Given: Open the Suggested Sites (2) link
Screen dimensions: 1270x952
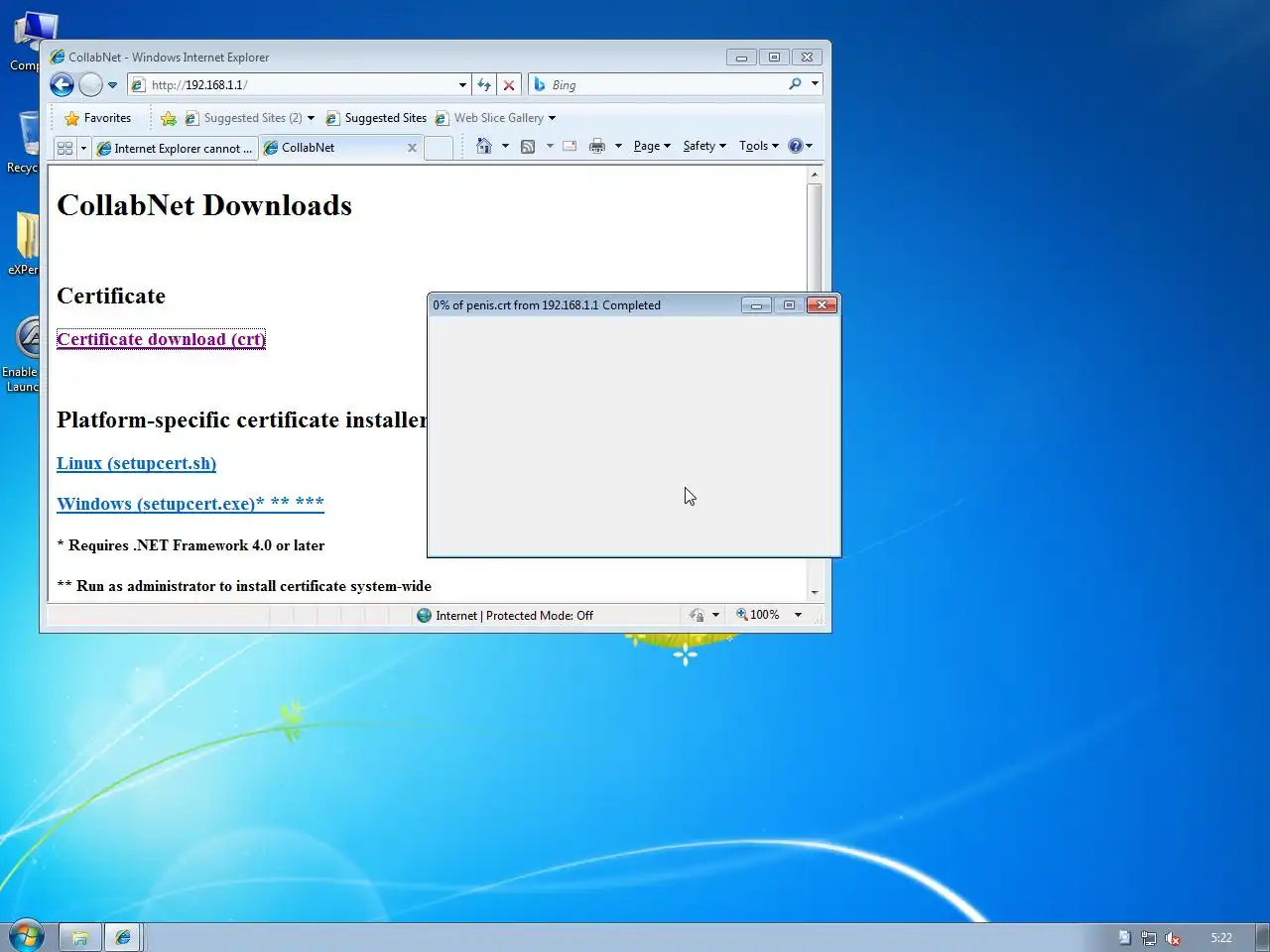Looking at the screenshot, I should [243, 118].
